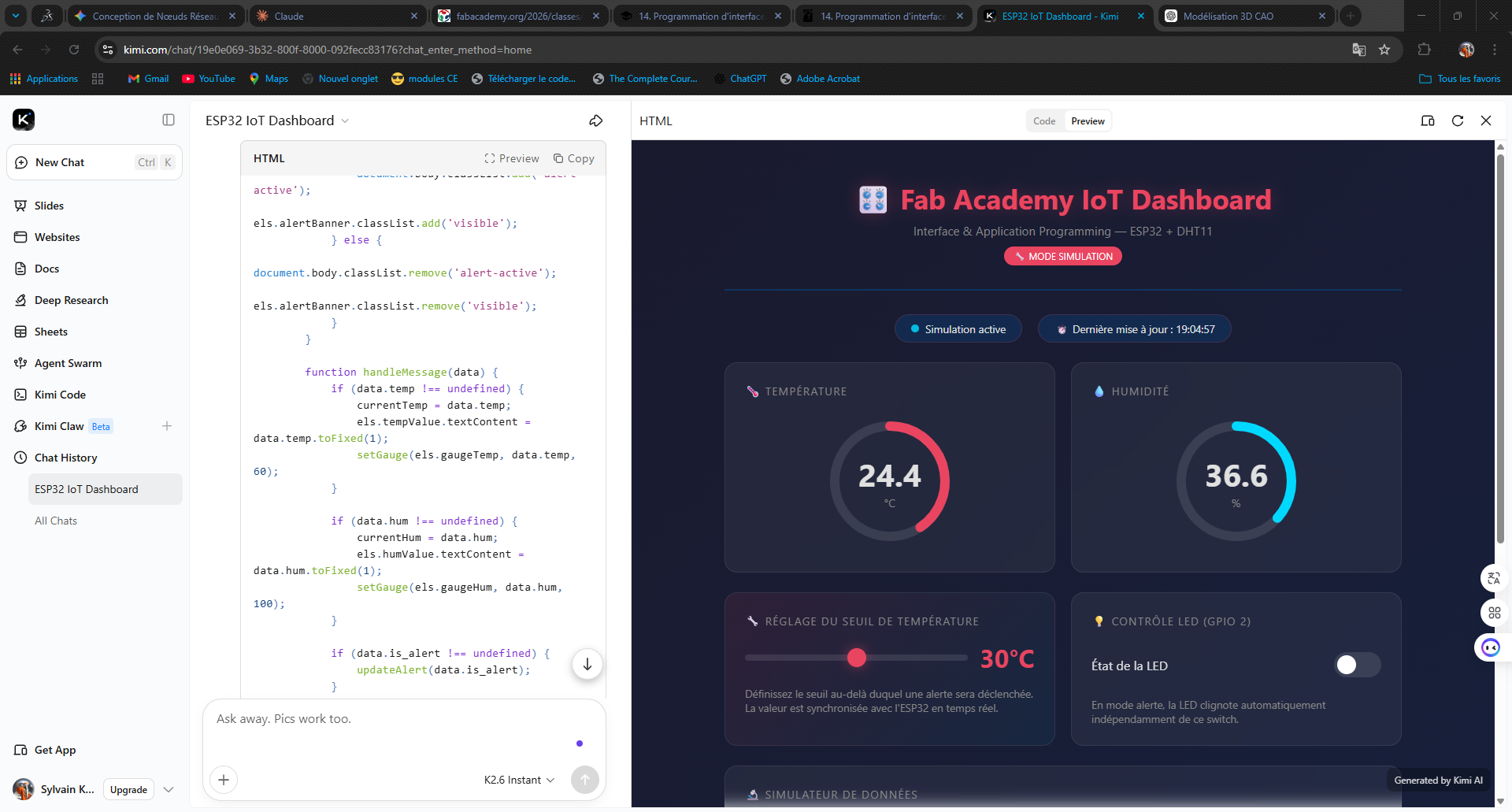The width and height of the screenshot is (1512, 812).
Task: Click the plus next to Kimi Claw
Action: 167,426
